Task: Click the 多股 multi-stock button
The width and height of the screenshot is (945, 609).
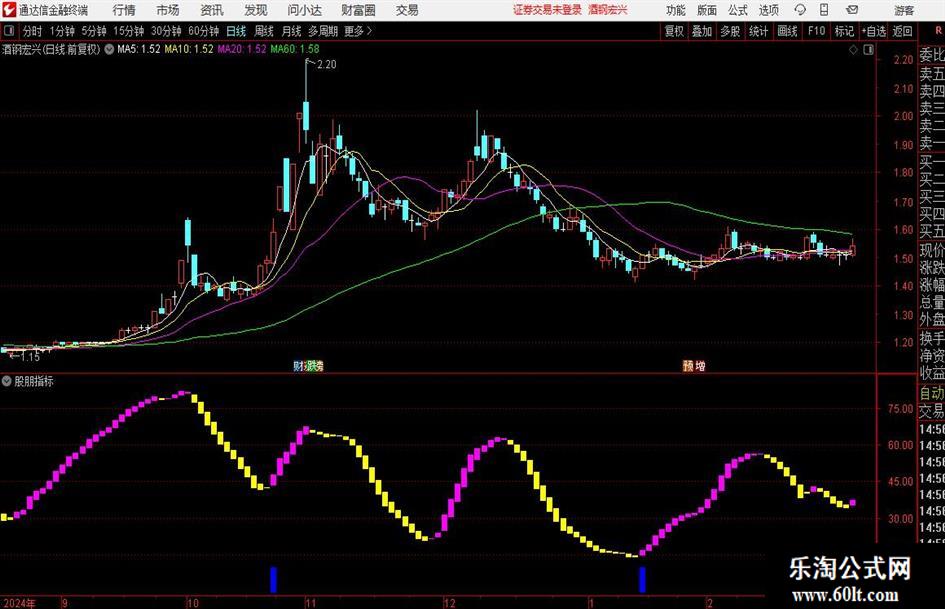Action: 730,31
